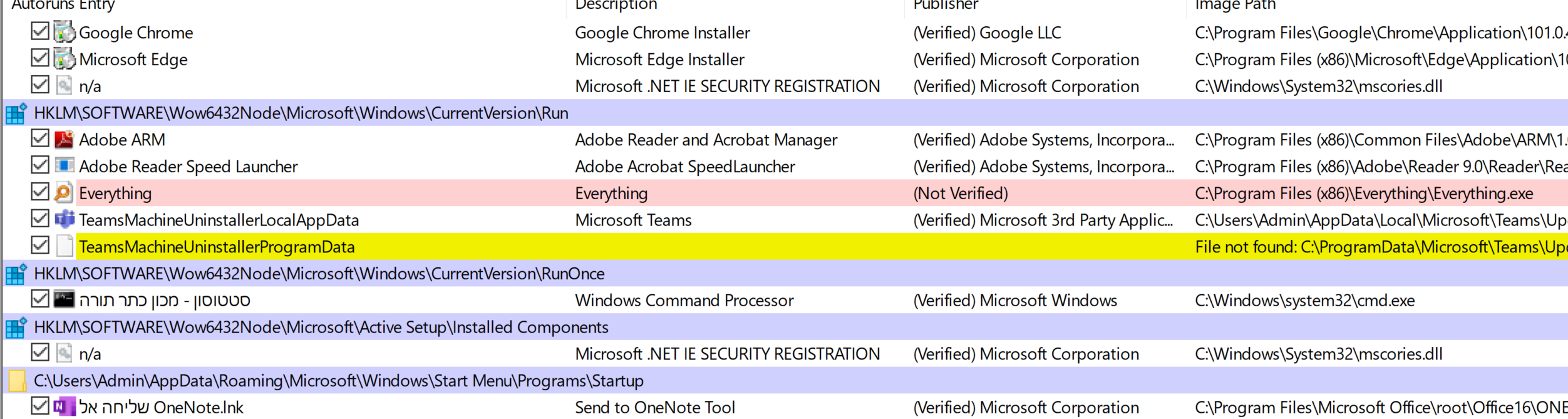The width and height of the screenshot is (1568, 419).
Task: Click "C:\Windows\system32\cmd.exe" image path
Action: click(x=1305, y=301)
